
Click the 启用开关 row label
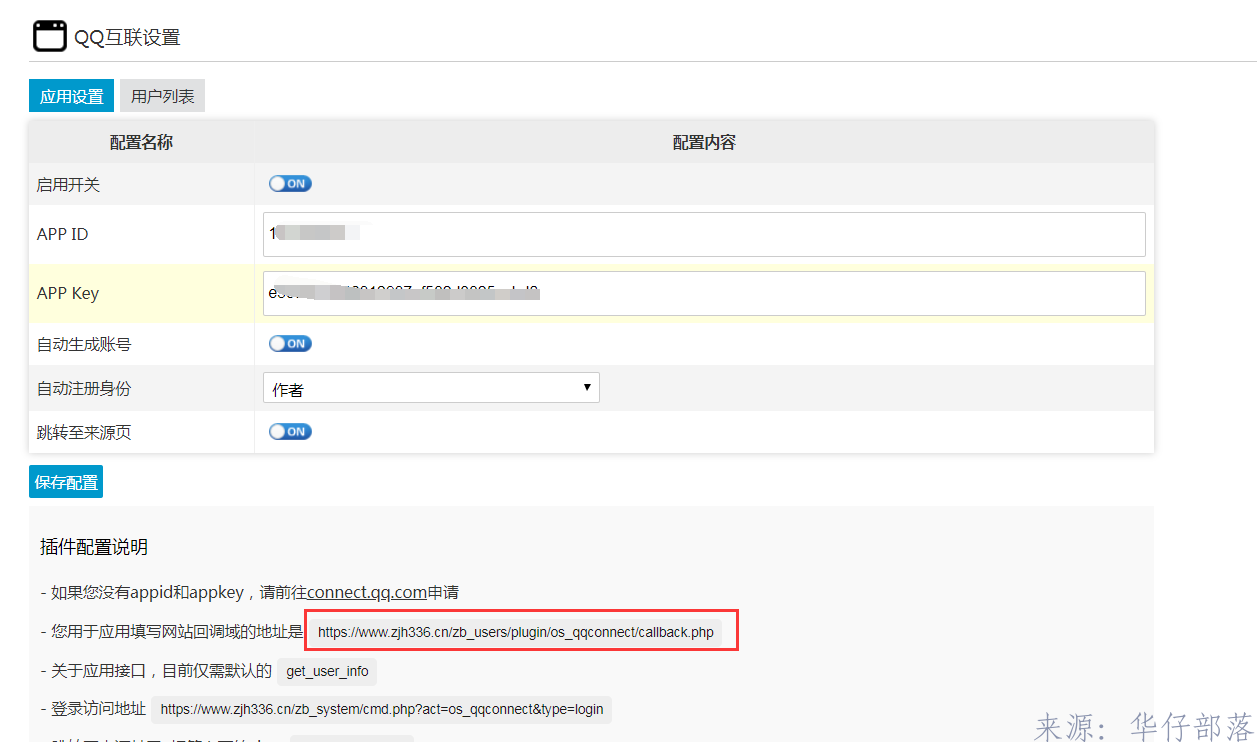click(x=68, y=184)
